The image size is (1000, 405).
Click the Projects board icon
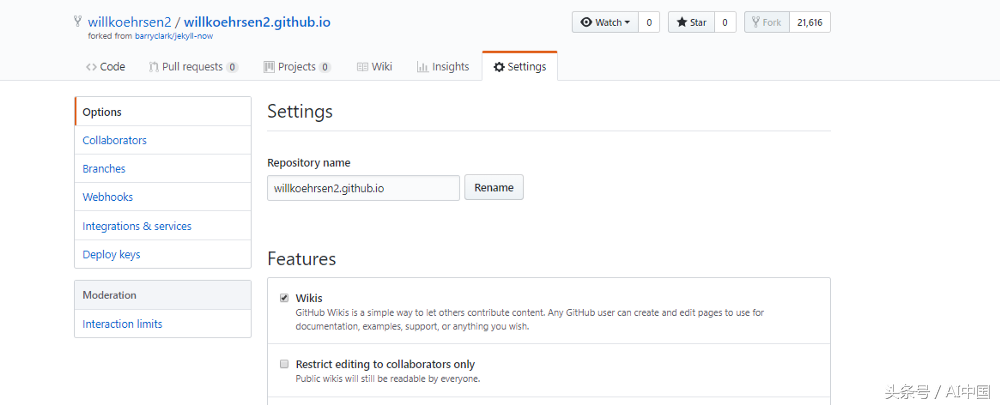(x=269, y=67)
